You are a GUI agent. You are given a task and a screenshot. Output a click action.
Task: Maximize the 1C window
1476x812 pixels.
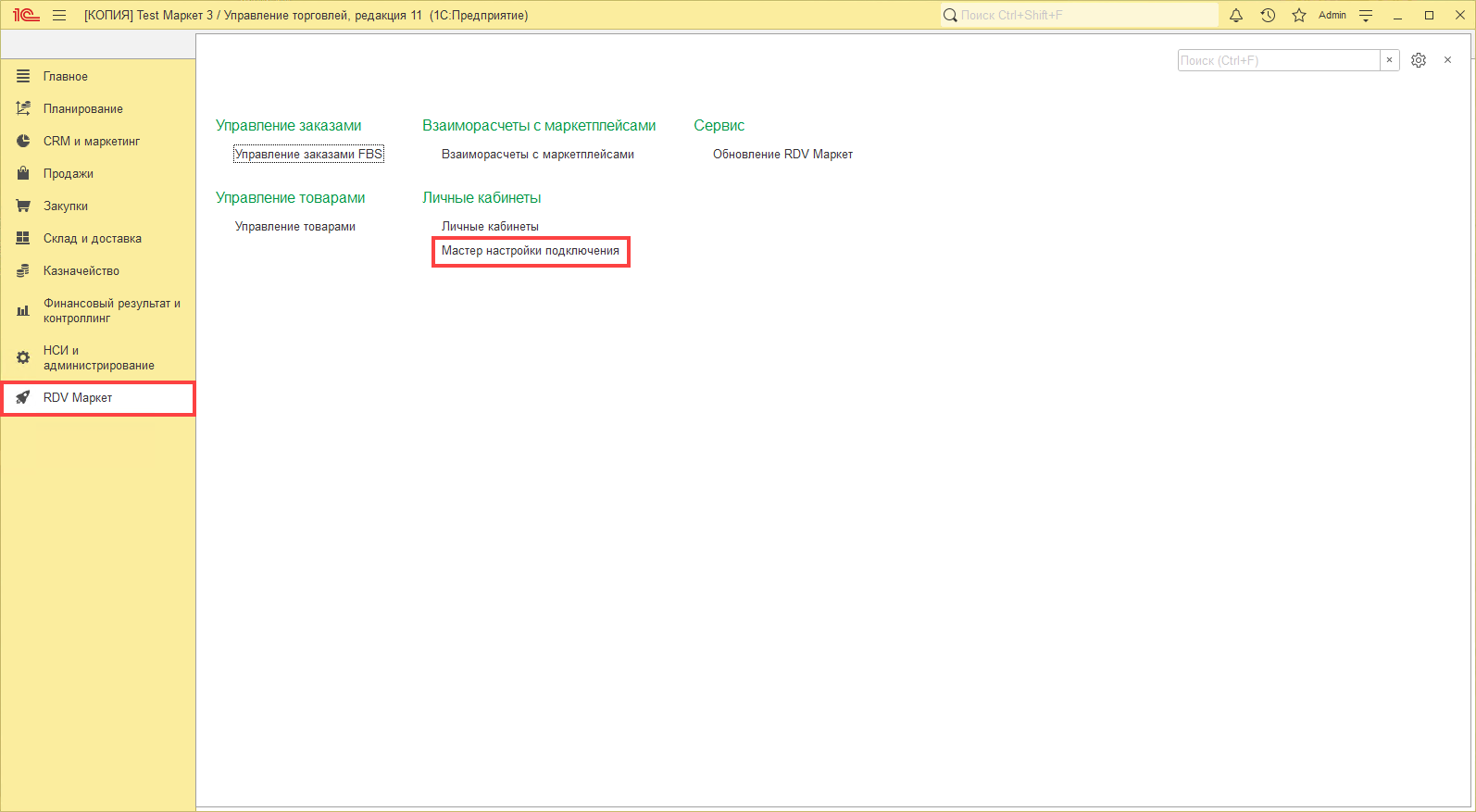click(1429, 15)
